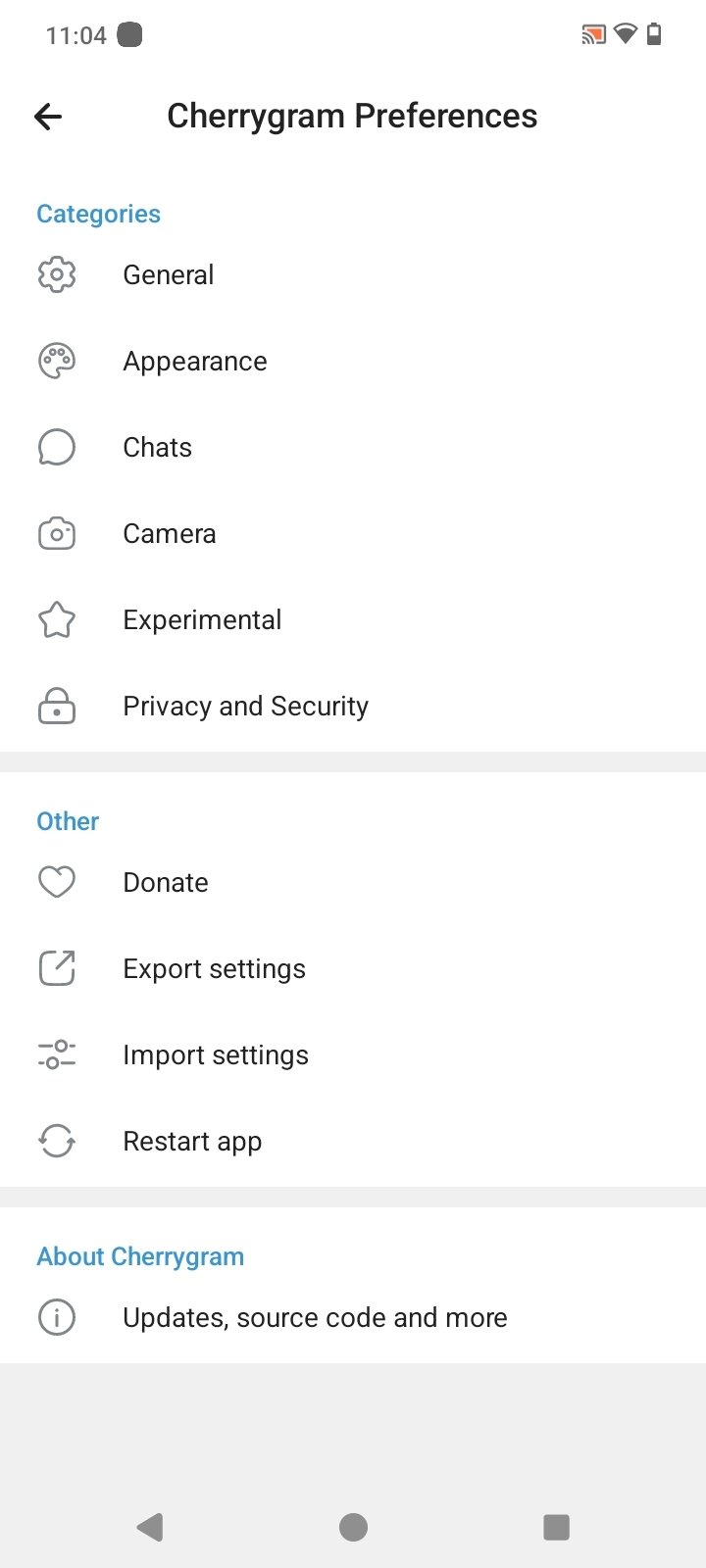The height and width of the screenshot is (1568, 706).
Task: Click the Export settings arrow icon
Action: pyautogui.click(x=57, y=968)
